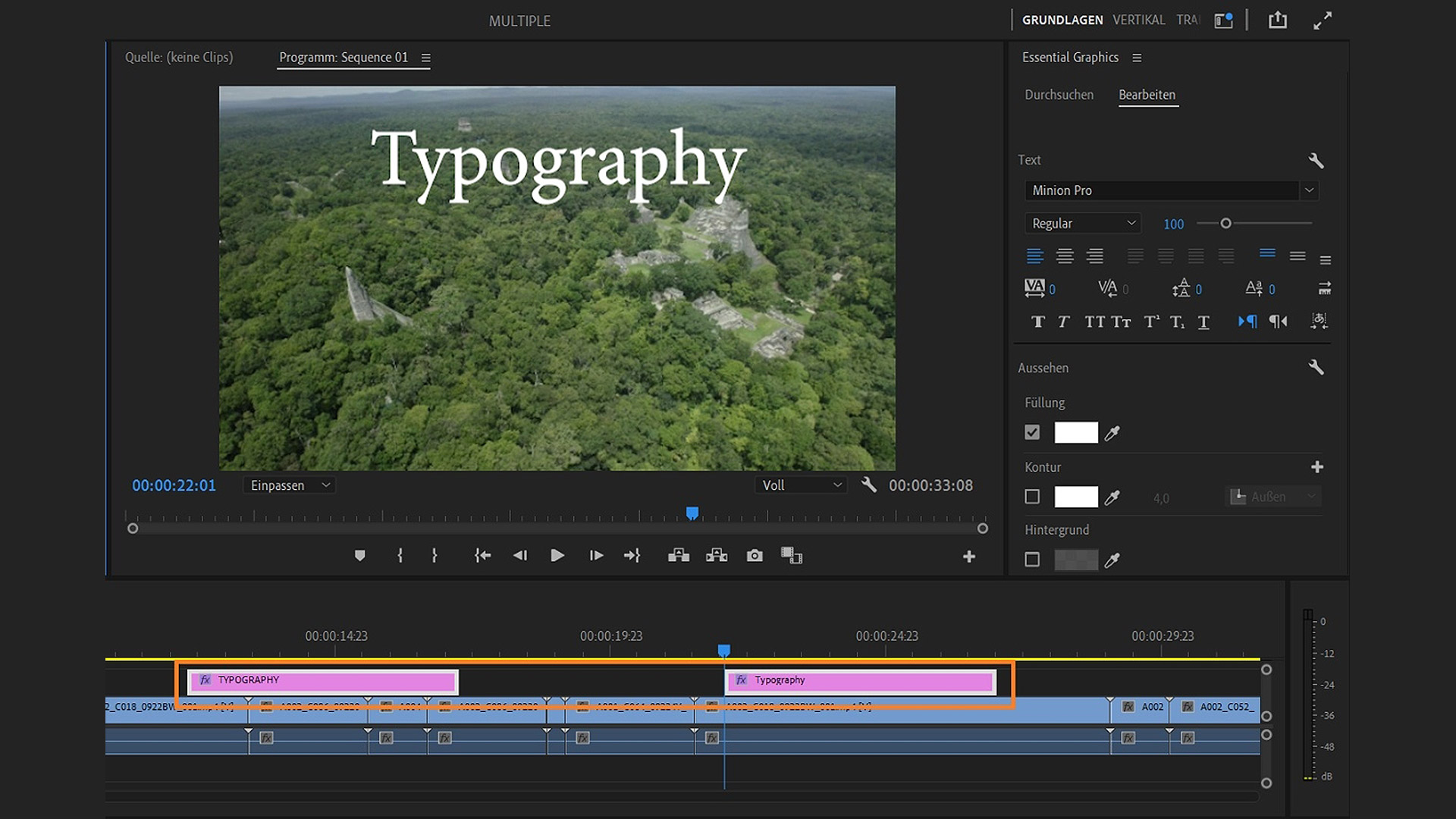Click the Lift edit icon
This screenshot has width=1456, height=819.
point(679,556)
